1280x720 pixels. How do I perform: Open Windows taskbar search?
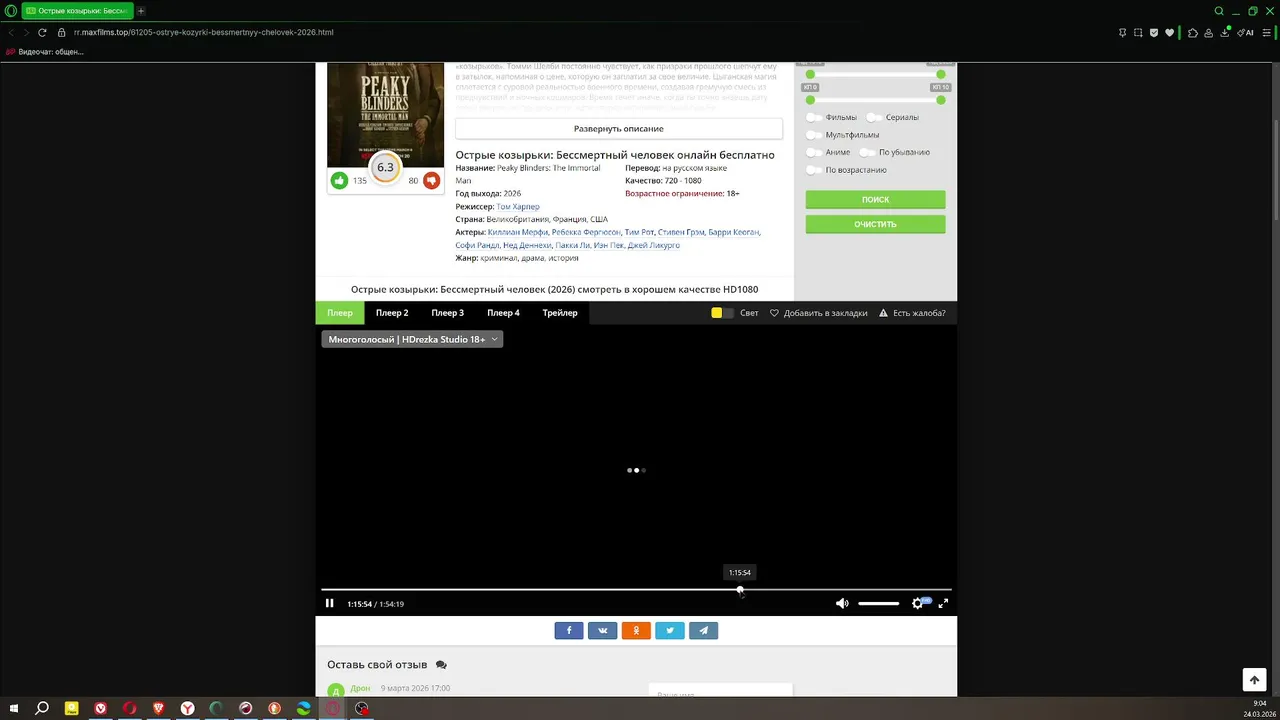tap(42, 708)
